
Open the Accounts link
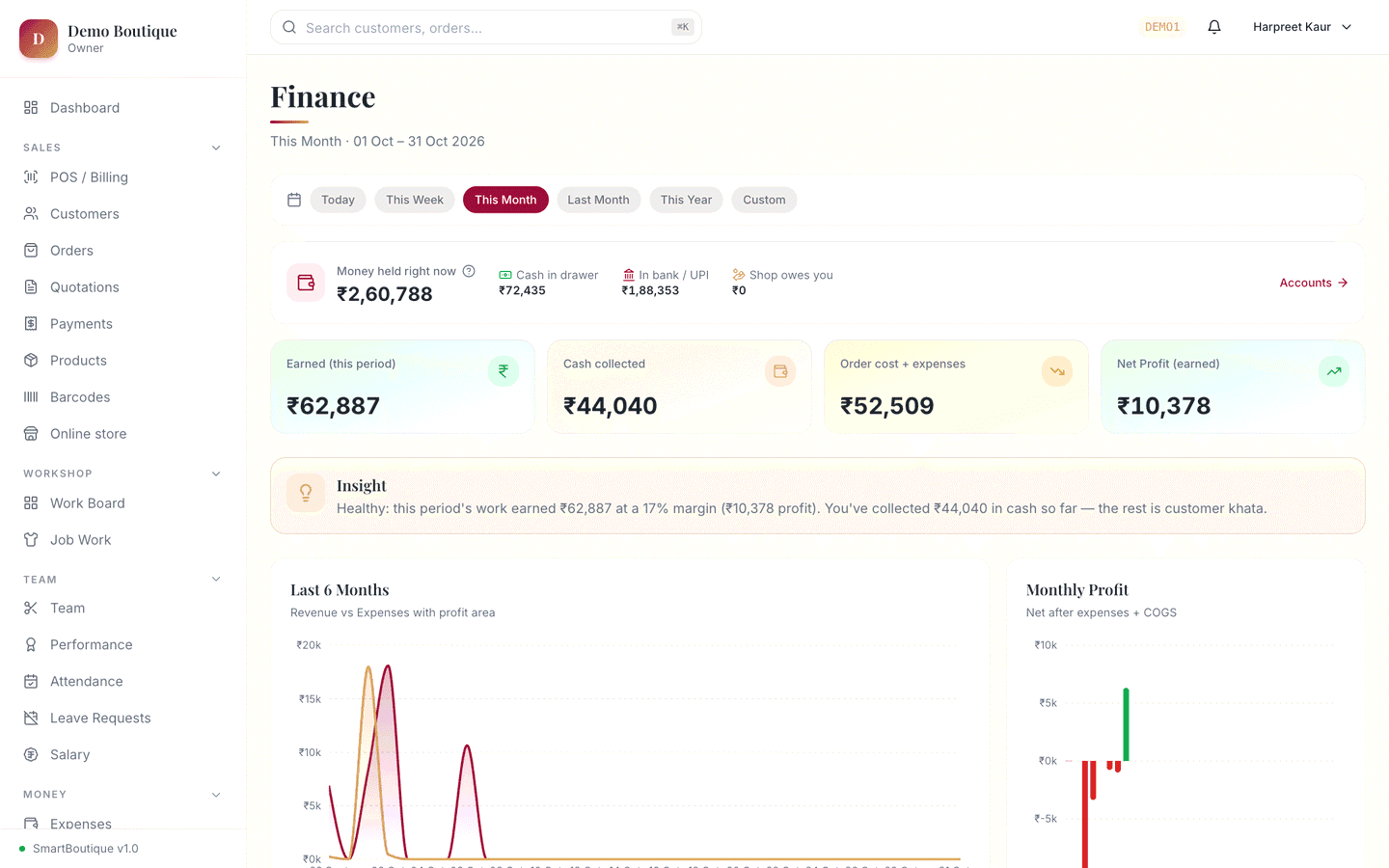click(1314, 283)
